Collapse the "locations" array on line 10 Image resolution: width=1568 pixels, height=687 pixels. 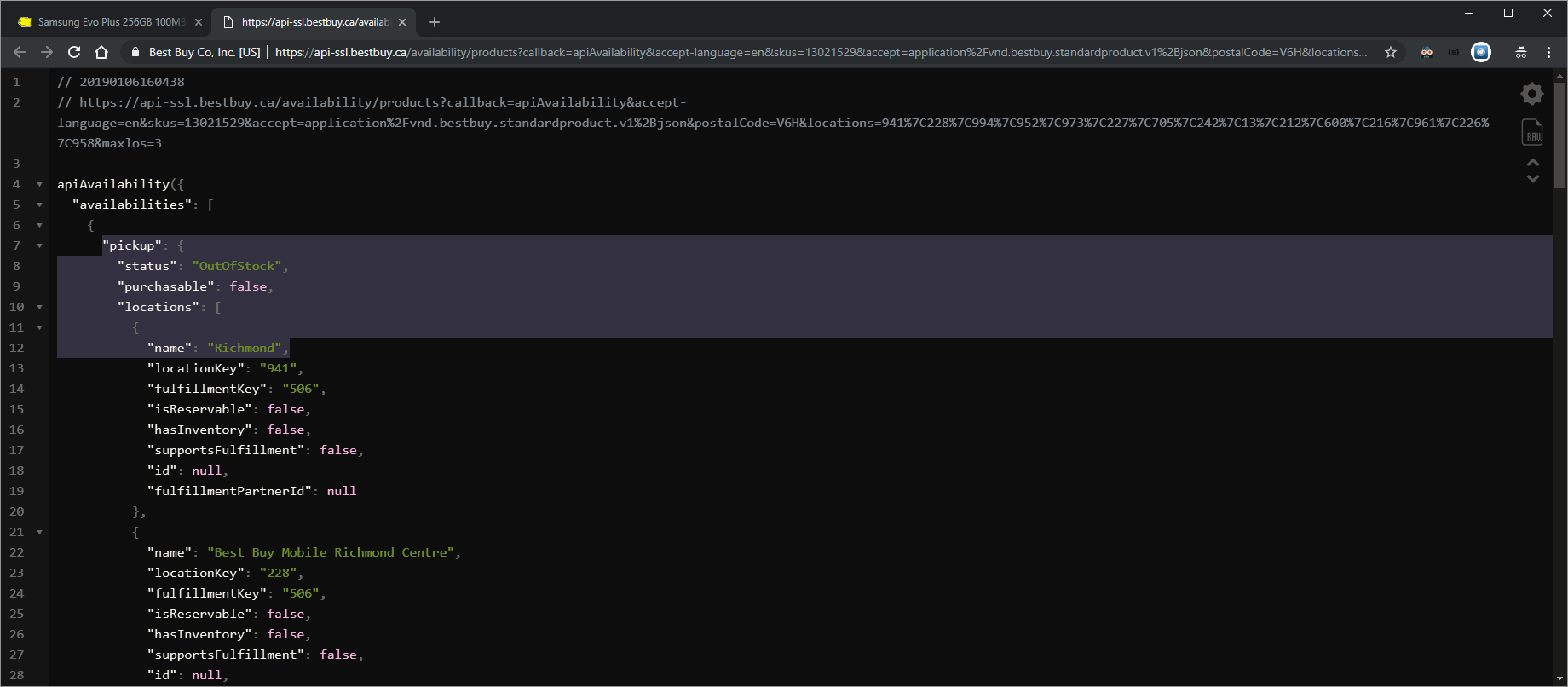pyautogui.click(x=39, y=307)
